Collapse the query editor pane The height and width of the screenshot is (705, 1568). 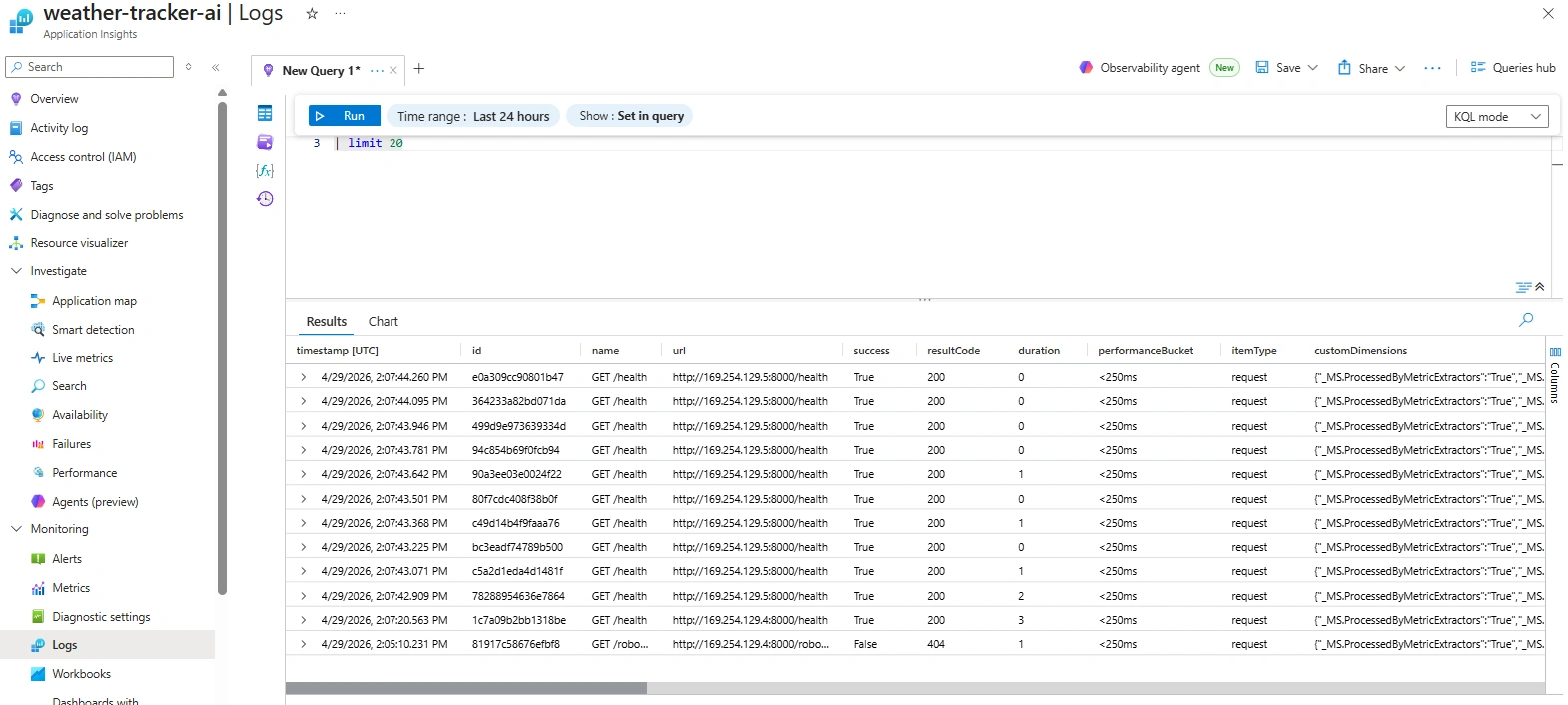(1540, 287)
